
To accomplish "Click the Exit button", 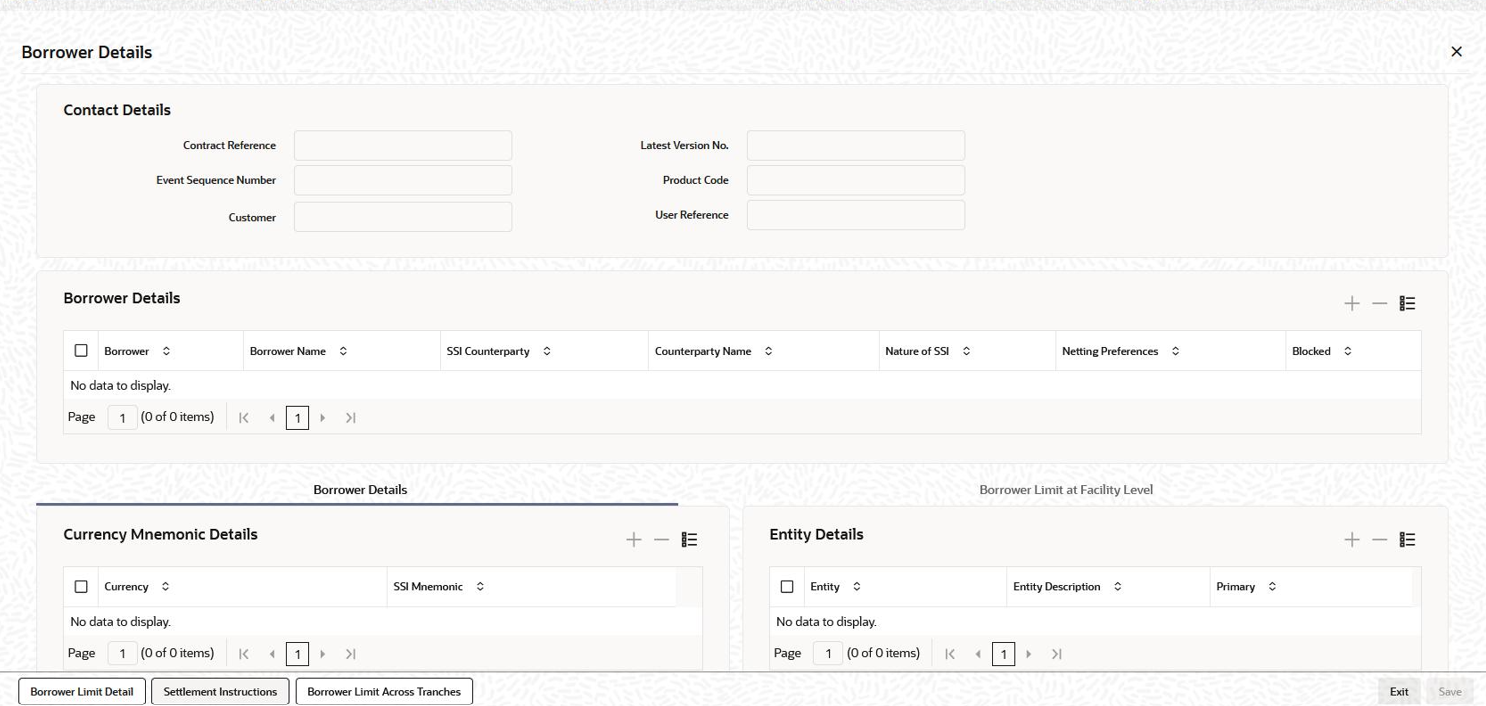I will (1398, 691).
